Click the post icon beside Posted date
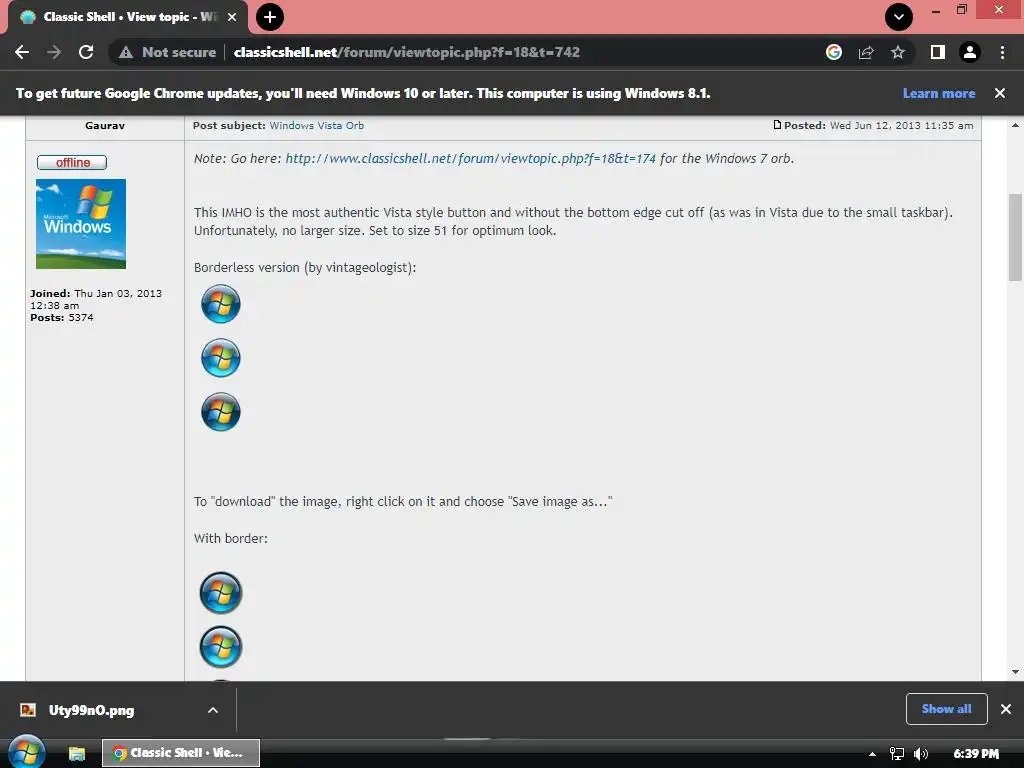Image resolution: width=1024 pixels, height=768 pixels. pos(777,125)
